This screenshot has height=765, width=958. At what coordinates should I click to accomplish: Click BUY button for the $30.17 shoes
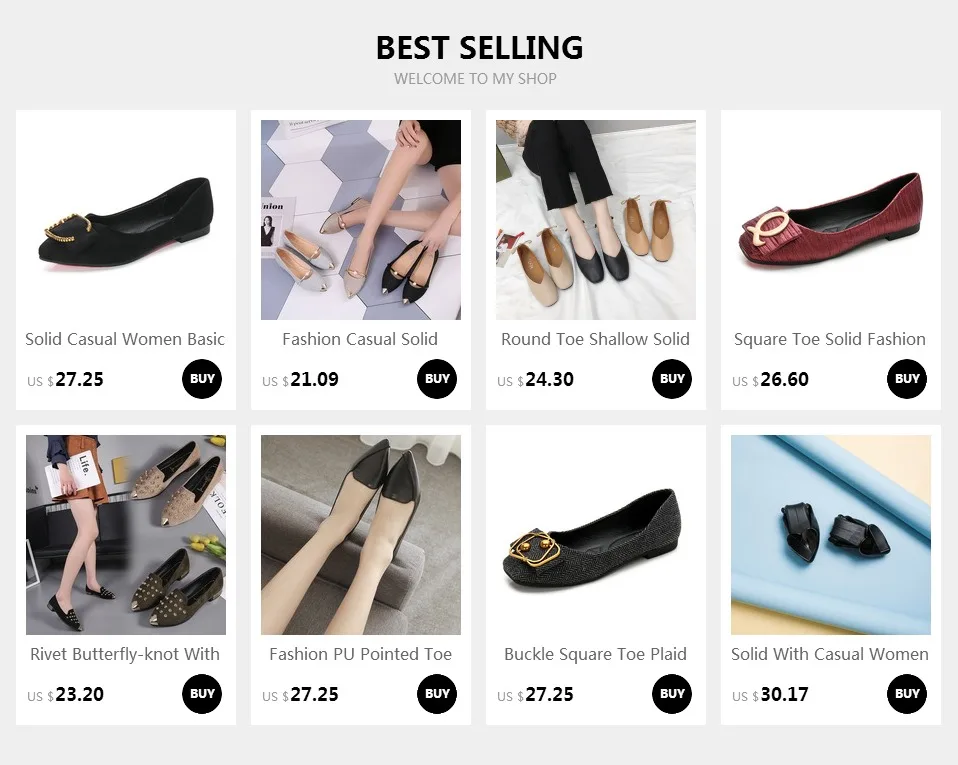(907, 694)
